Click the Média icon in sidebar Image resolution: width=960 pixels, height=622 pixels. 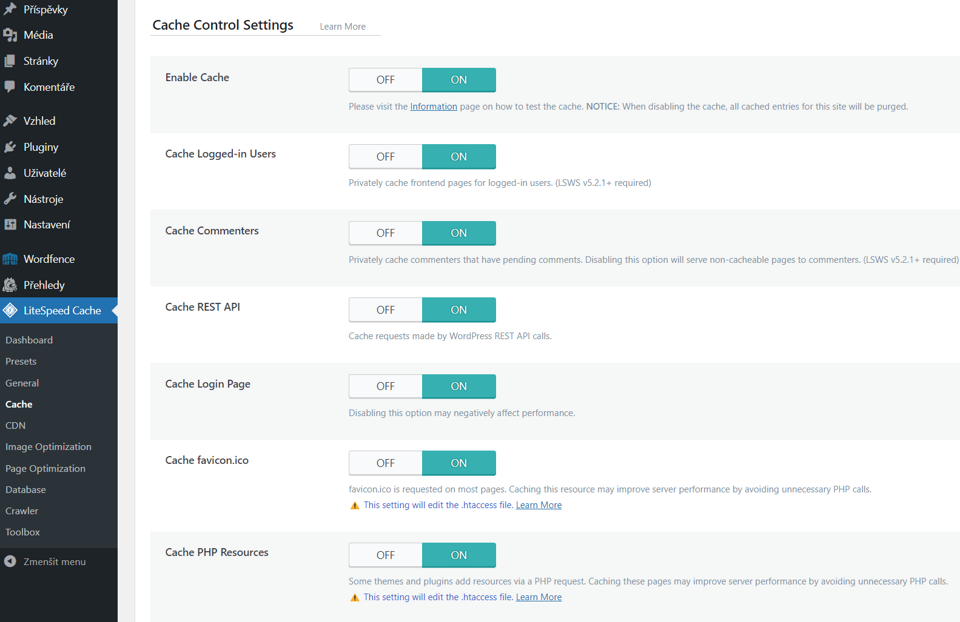pos(10,35)
